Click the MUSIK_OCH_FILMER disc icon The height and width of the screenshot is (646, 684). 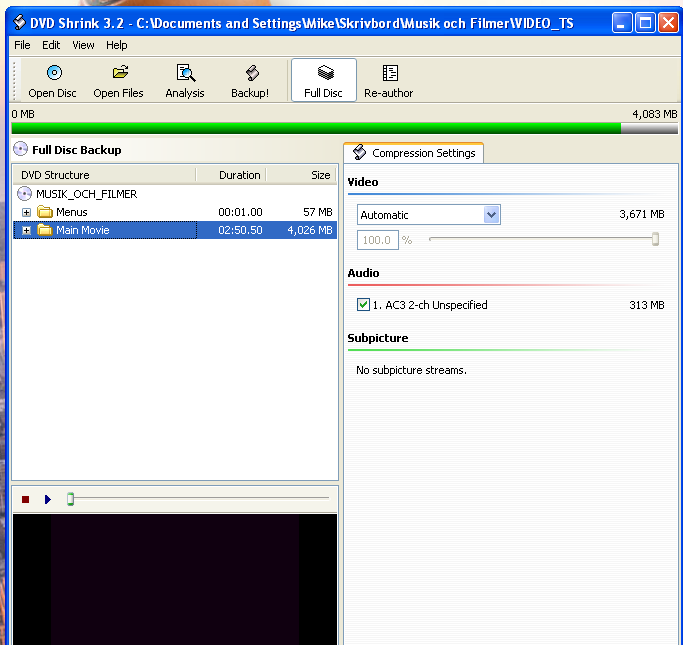[24, 194]
